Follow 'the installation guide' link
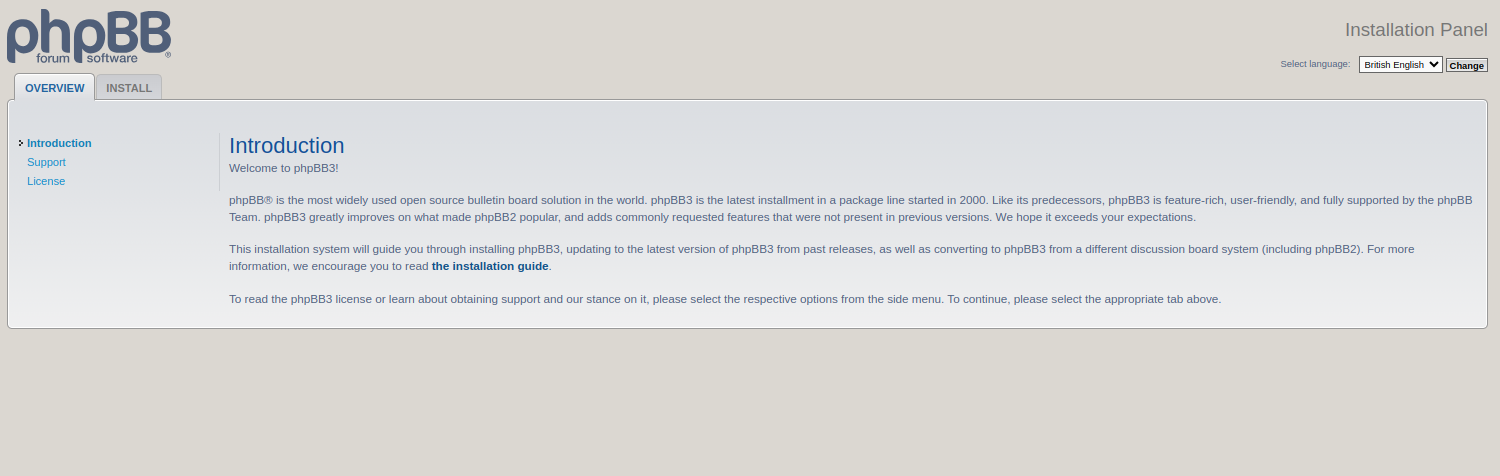This screenshot has width=1500, height=476. [490, 266]
